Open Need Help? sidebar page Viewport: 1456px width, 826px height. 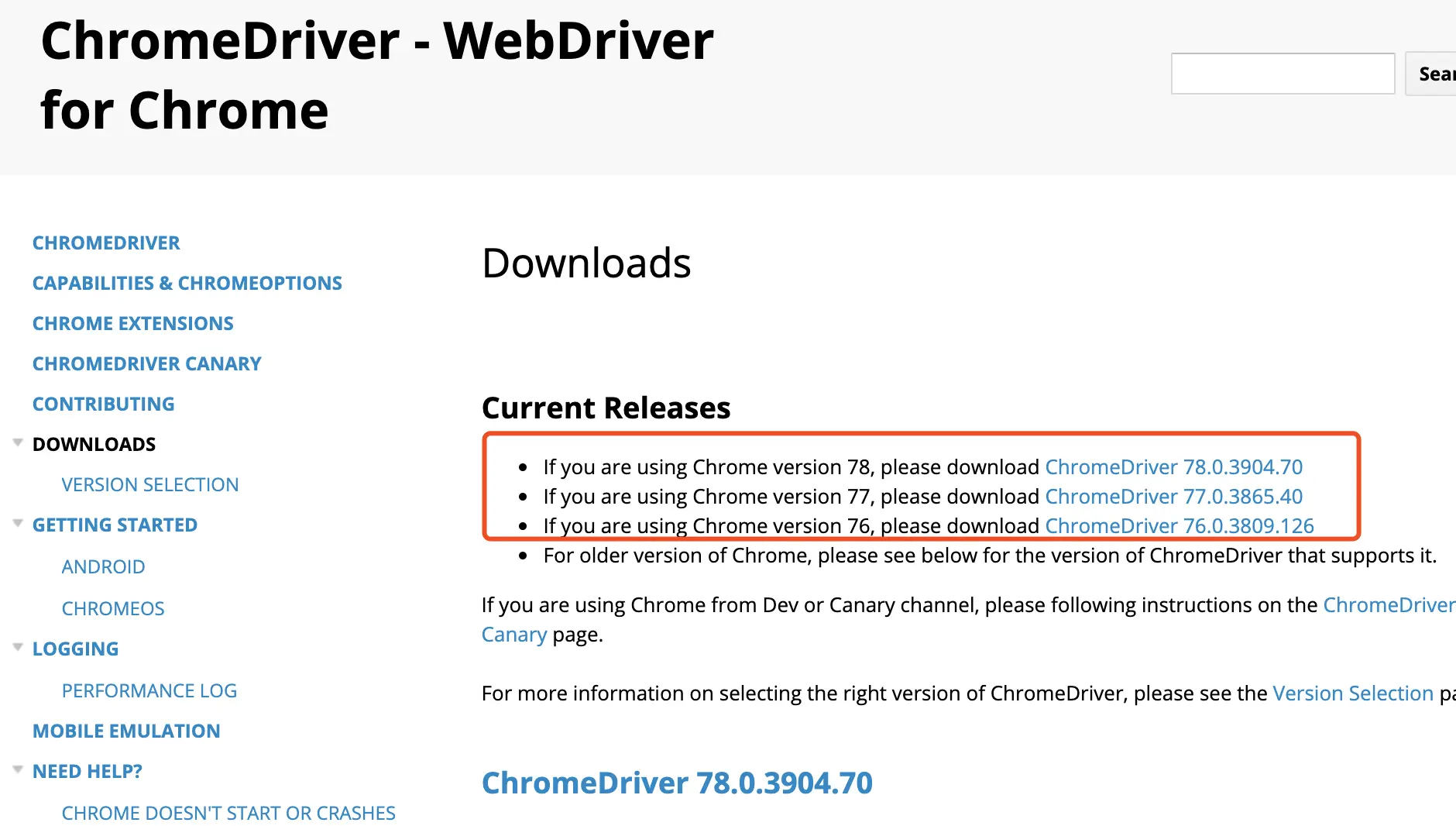tap(88, 771)
